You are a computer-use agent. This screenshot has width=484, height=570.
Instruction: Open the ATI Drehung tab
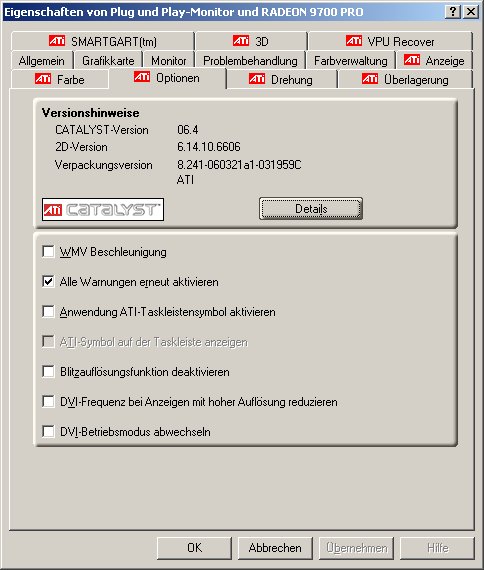click(x=281, y=79)
